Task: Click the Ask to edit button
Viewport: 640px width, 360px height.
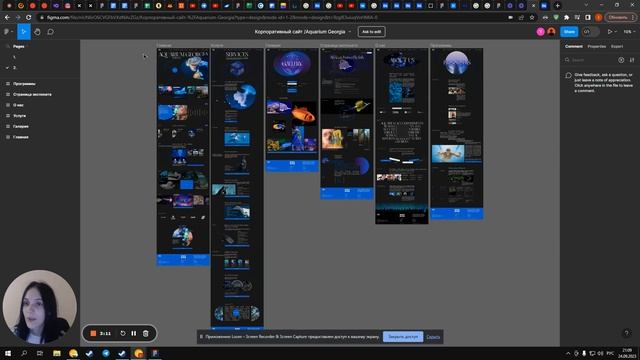Action: pos(371,31)
